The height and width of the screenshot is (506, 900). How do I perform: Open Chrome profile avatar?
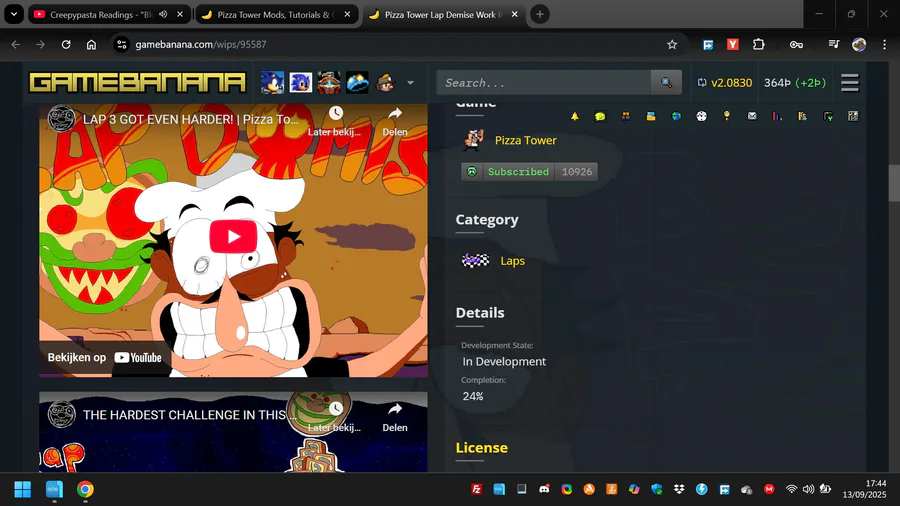[x=859, y=44]
